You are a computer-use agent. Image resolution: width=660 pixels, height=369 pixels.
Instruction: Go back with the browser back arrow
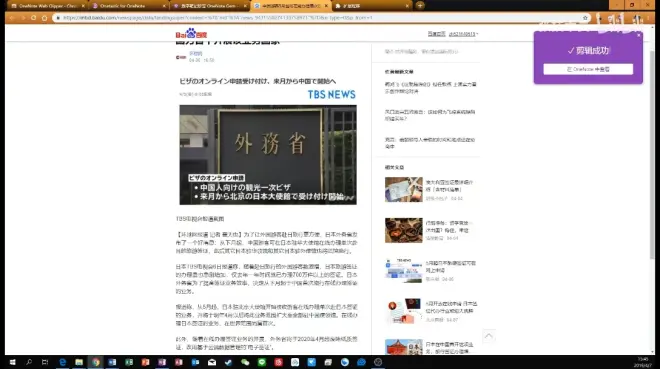(12, 18)
